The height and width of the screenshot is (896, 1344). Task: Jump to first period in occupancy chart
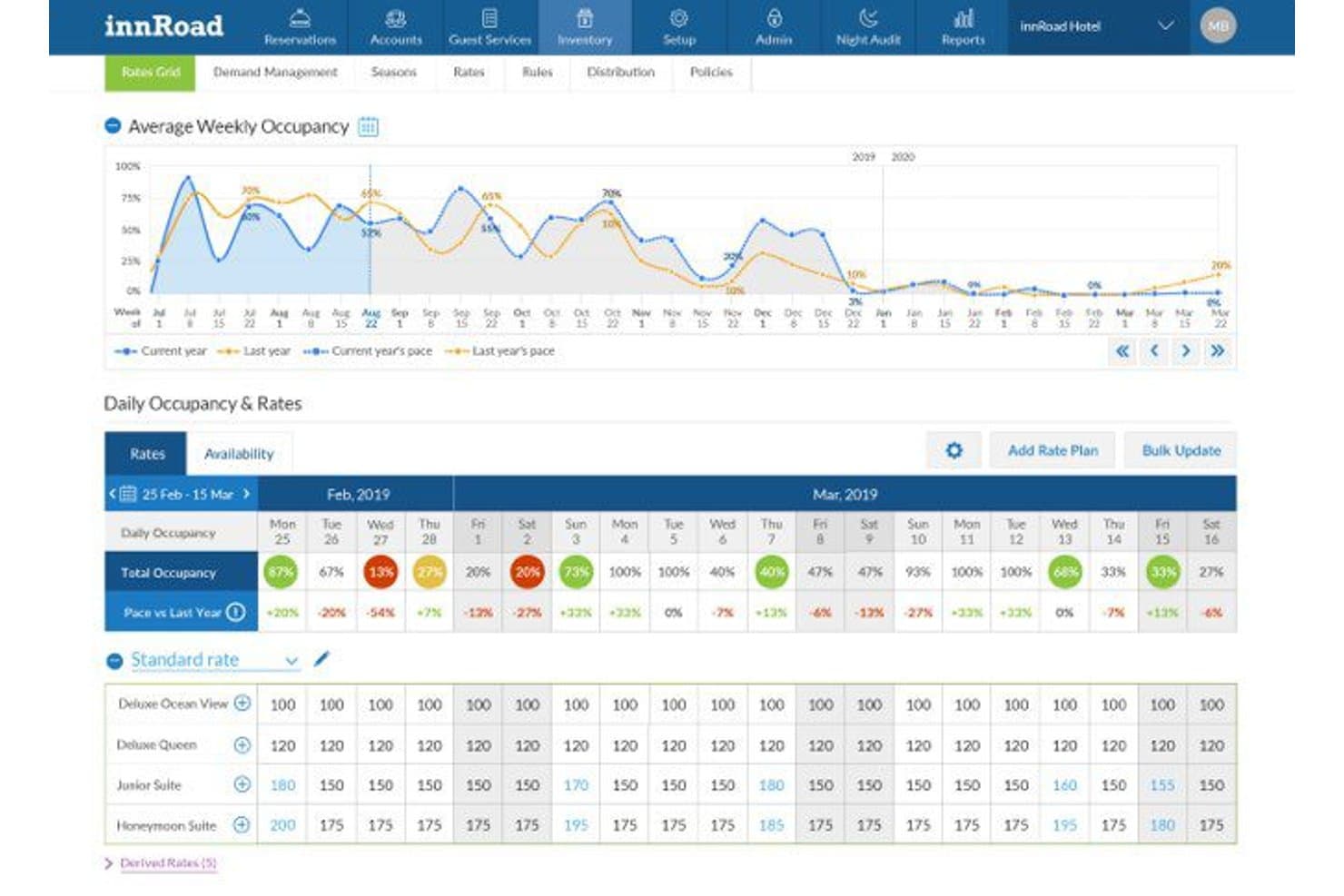1123,350
